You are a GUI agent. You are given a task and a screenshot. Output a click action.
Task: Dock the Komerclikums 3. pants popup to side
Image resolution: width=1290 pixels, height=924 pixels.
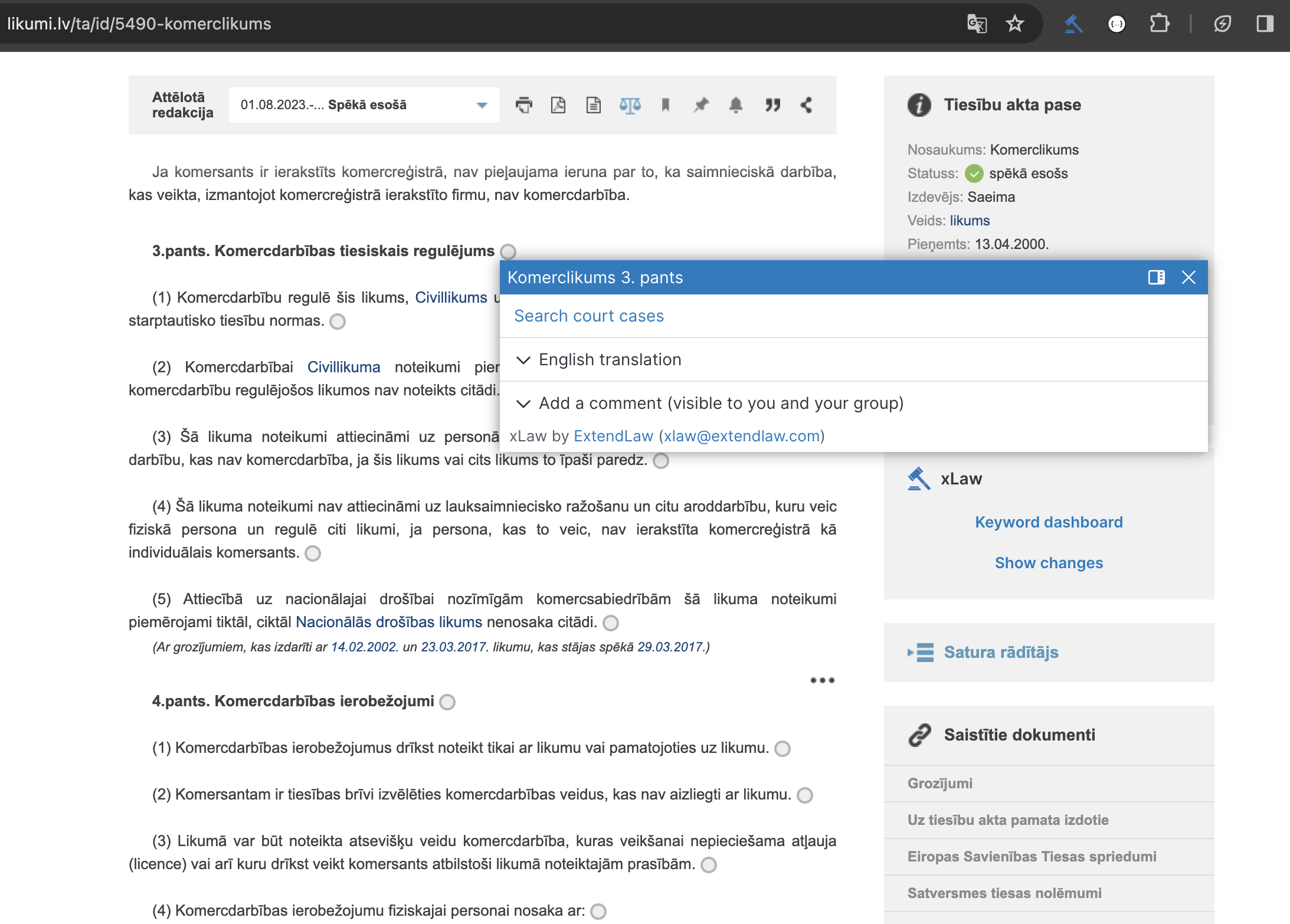tap(1157, 277)
